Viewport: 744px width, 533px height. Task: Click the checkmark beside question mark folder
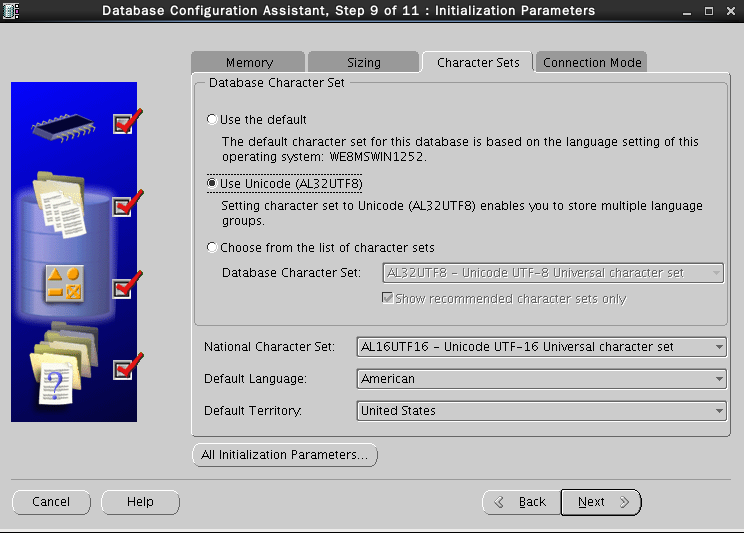(x=124, y=368)
